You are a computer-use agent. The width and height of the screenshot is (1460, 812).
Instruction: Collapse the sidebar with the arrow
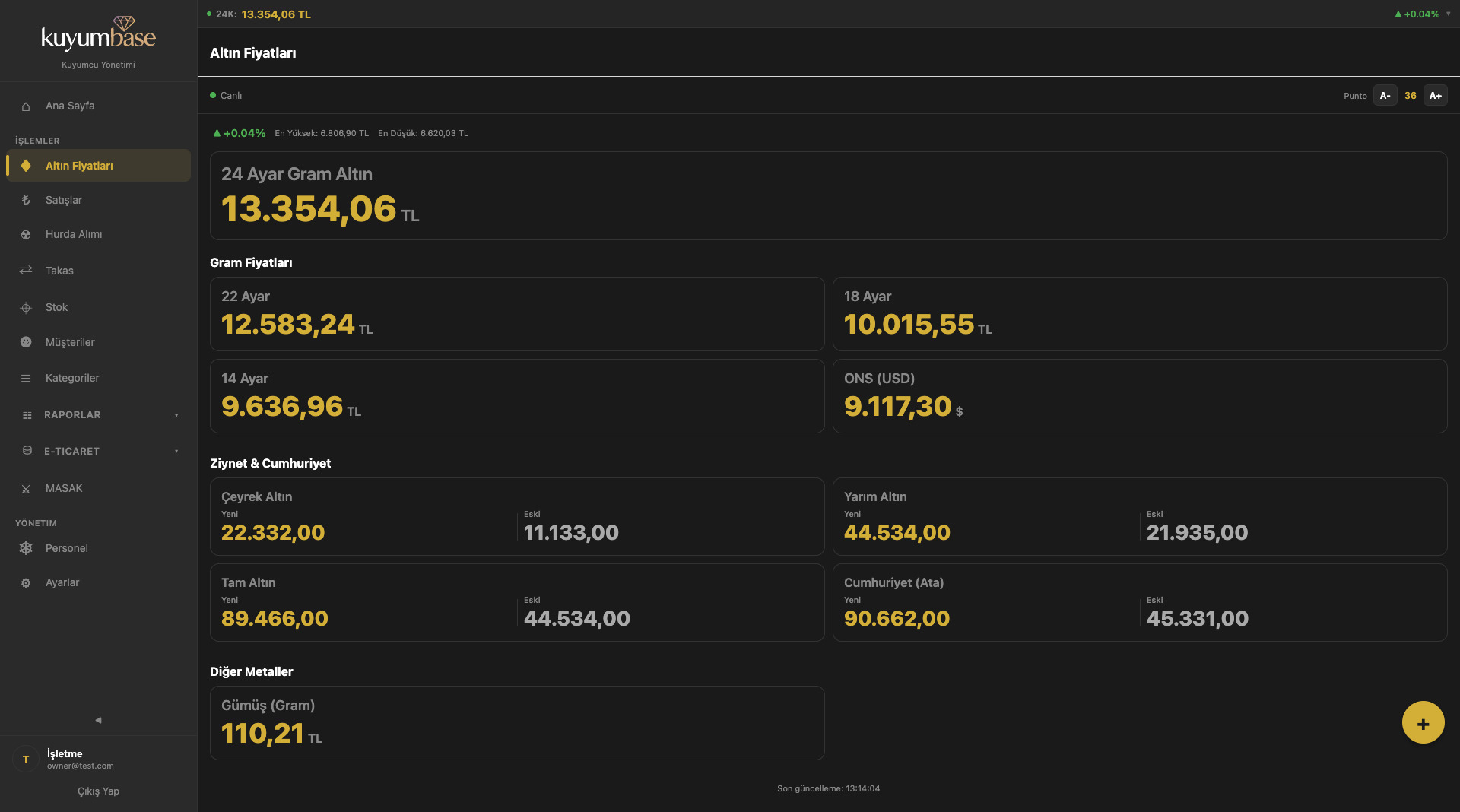click(98, 720)
